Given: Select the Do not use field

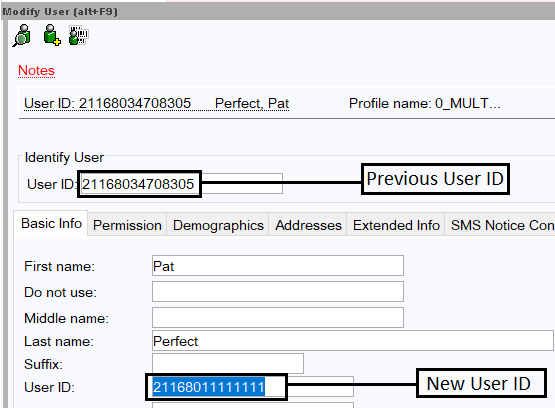Looking at the screenshot, I should tap(278, 292).
